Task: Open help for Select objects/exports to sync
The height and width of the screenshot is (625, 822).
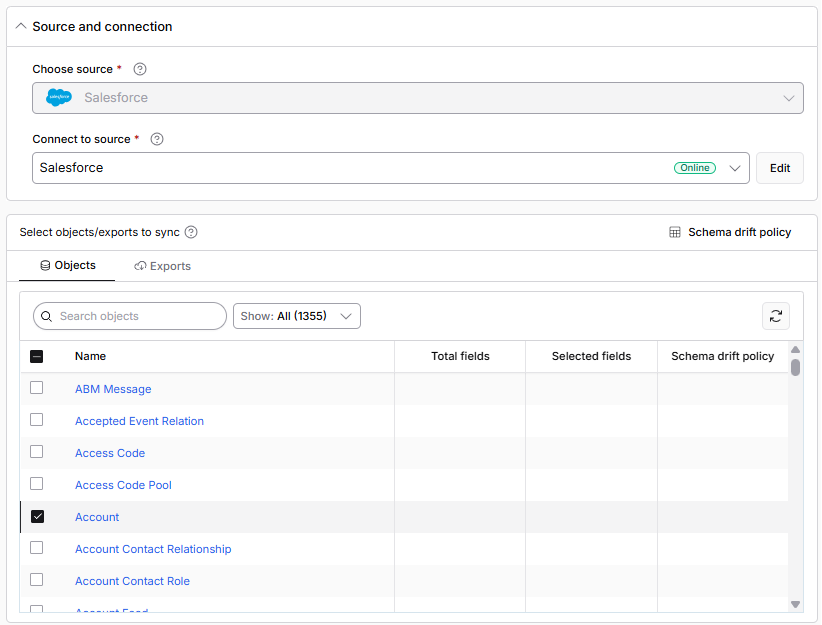Action: tap(191, 232)
